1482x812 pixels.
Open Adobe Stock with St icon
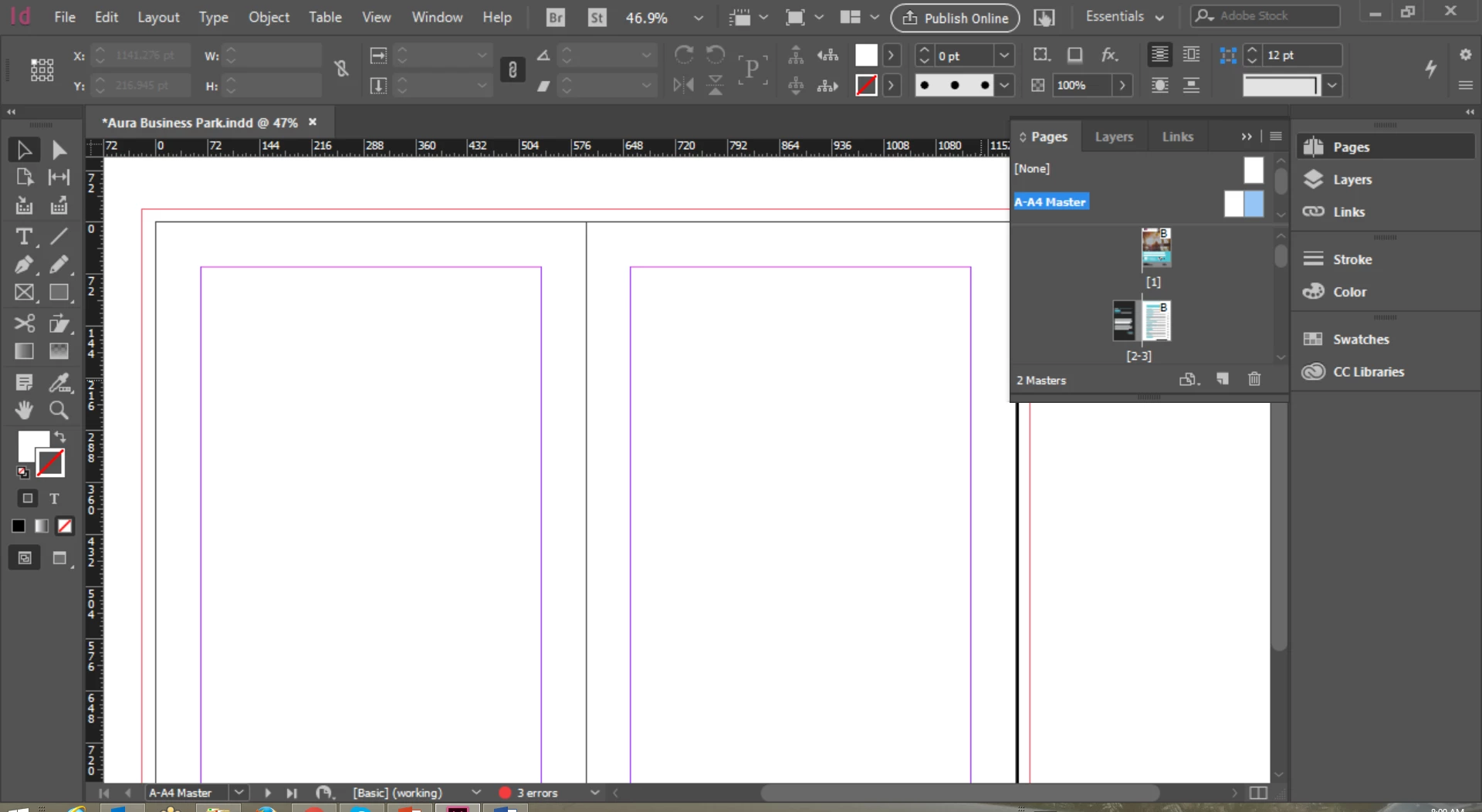pos(597,17)
